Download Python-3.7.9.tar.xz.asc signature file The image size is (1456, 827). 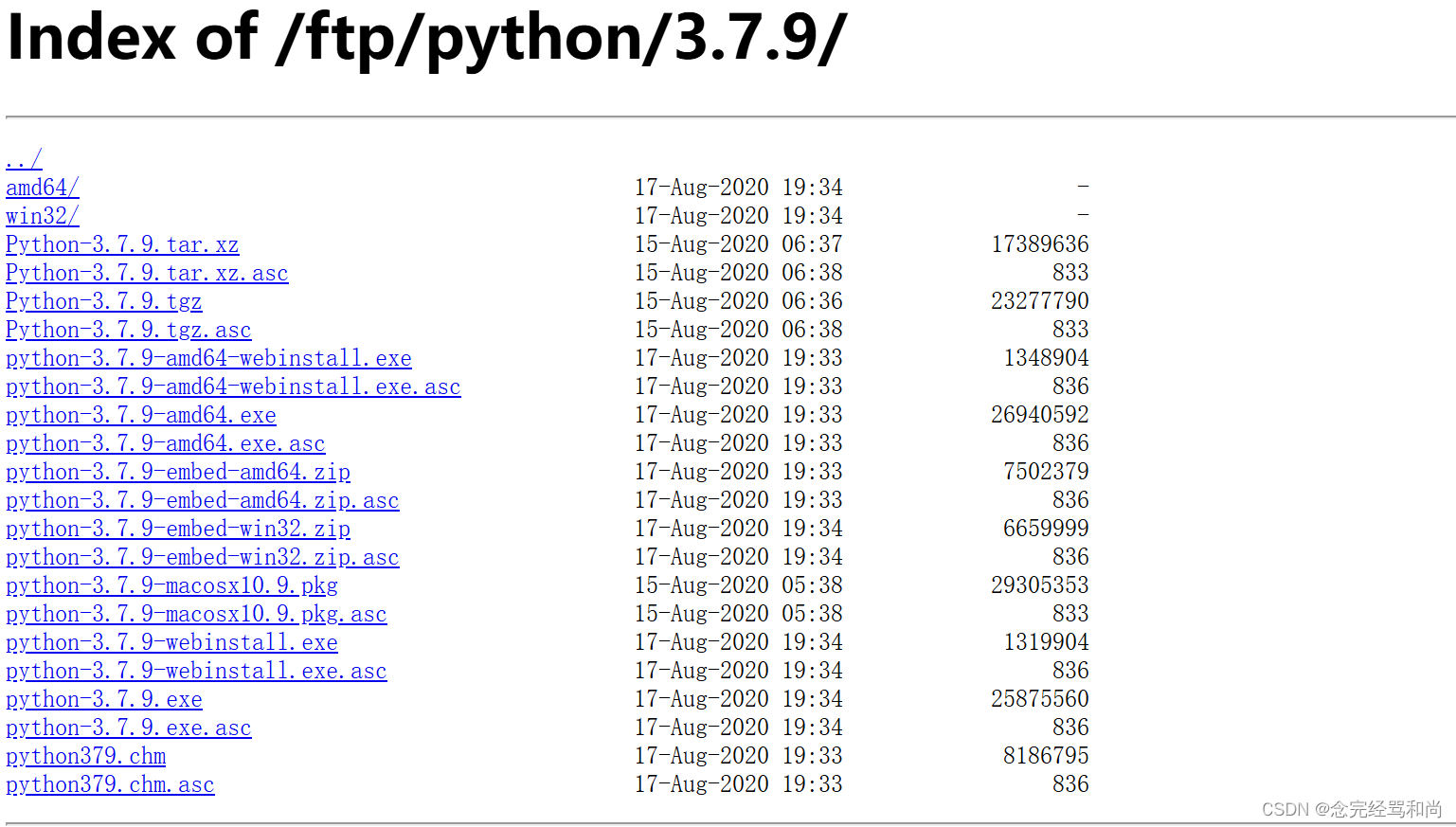(x=147, y=273)
